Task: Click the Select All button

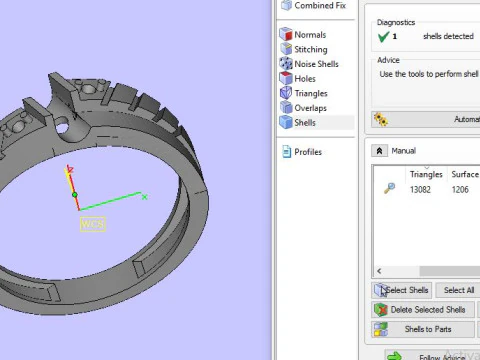Action: pos(458,290)
